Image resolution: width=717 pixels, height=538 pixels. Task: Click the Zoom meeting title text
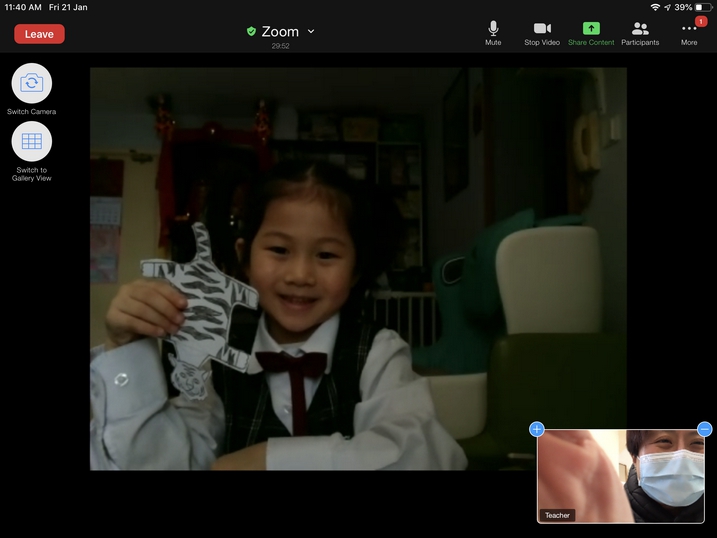[280, 31]
